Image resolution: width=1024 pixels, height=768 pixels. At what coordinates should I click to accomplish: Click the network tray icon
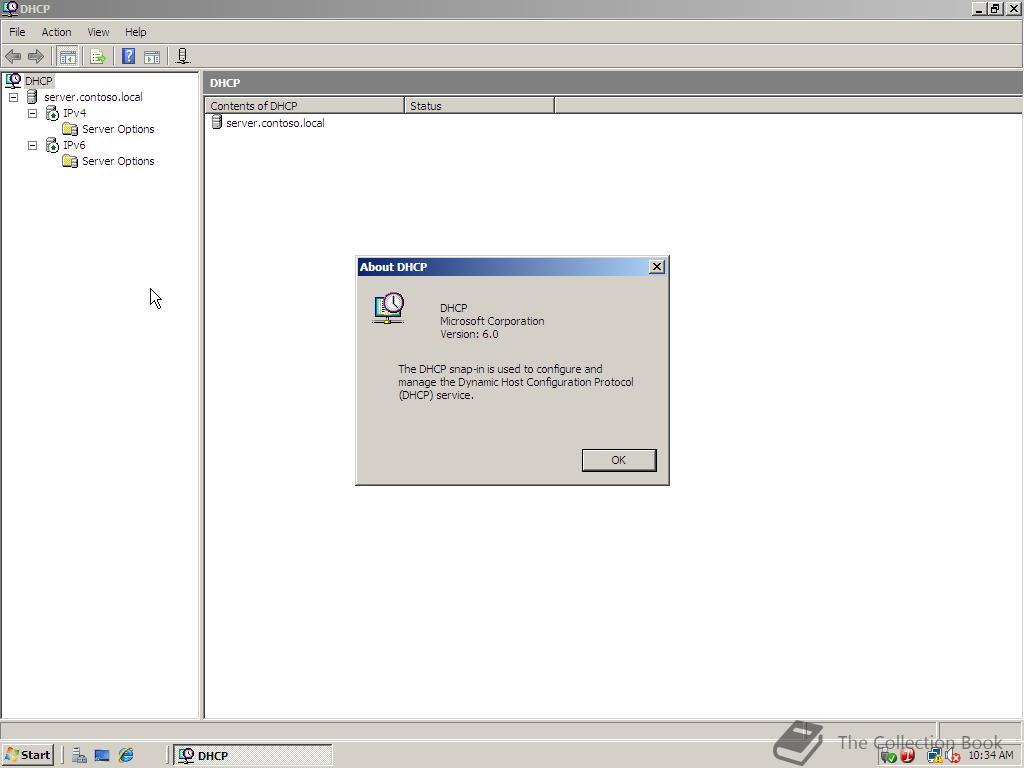click(935, 756)
